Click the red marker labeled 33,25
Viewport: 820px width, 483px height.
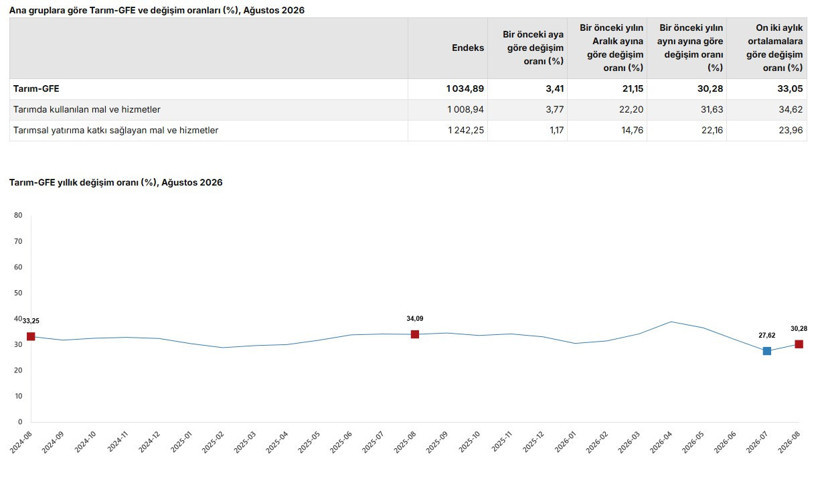[x=31, y=337]
